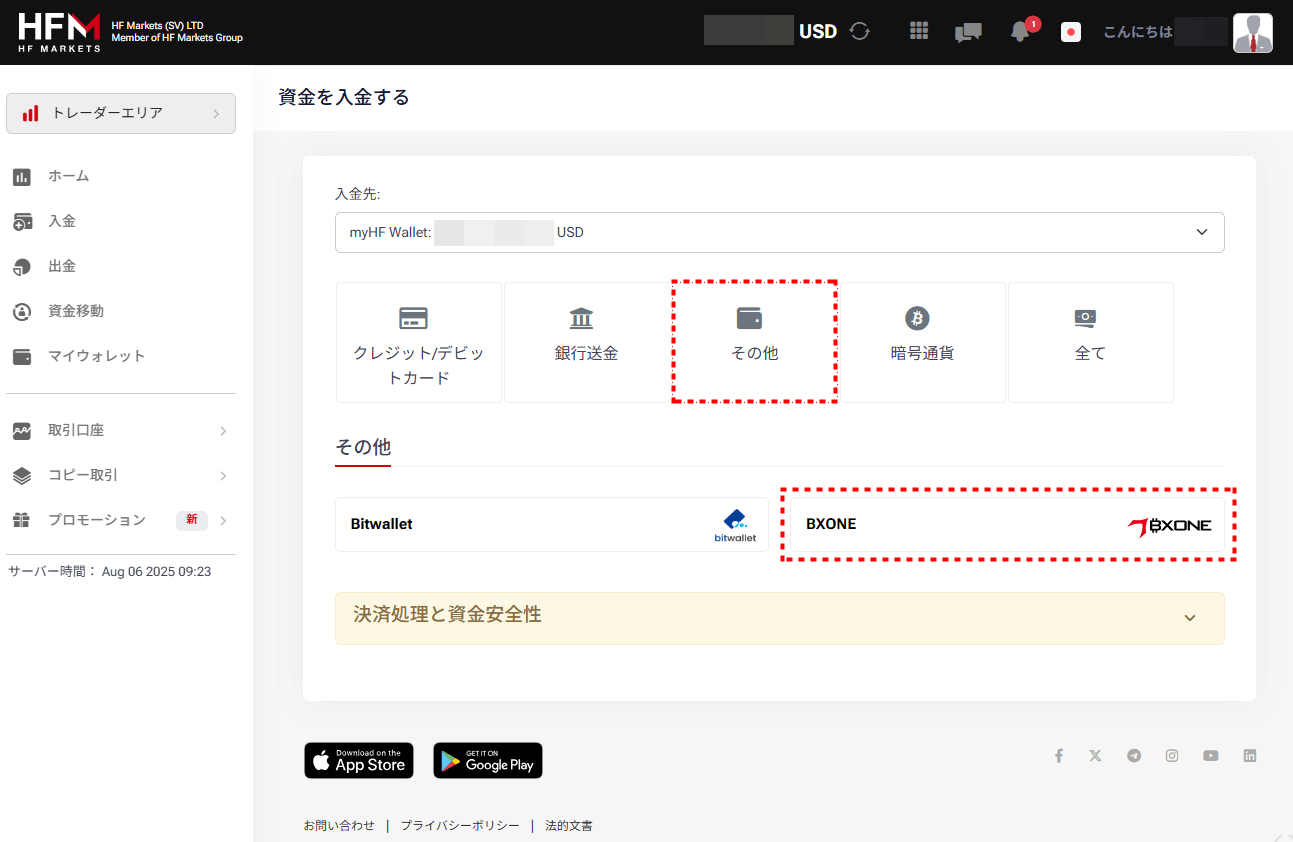The width and height of the screenshot is (1293, 842).
Task: Download from App Store badge
Action: point(358,760)
